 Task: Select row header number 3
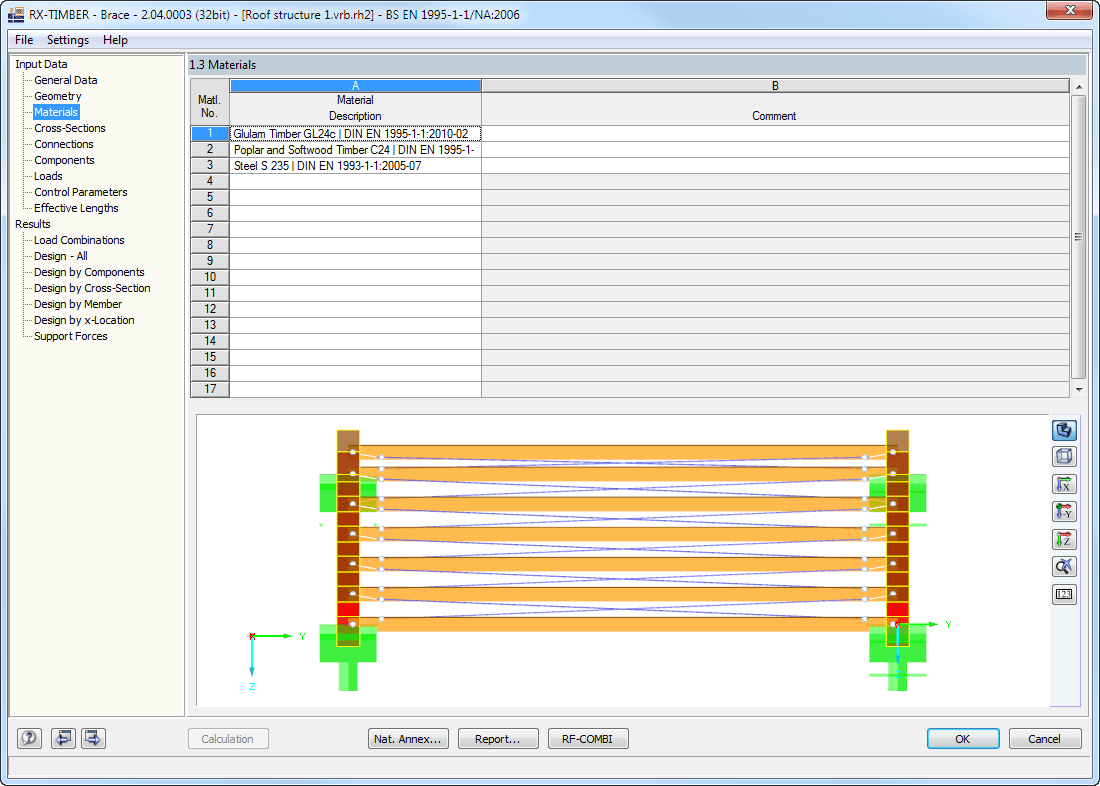coord(210,166)
